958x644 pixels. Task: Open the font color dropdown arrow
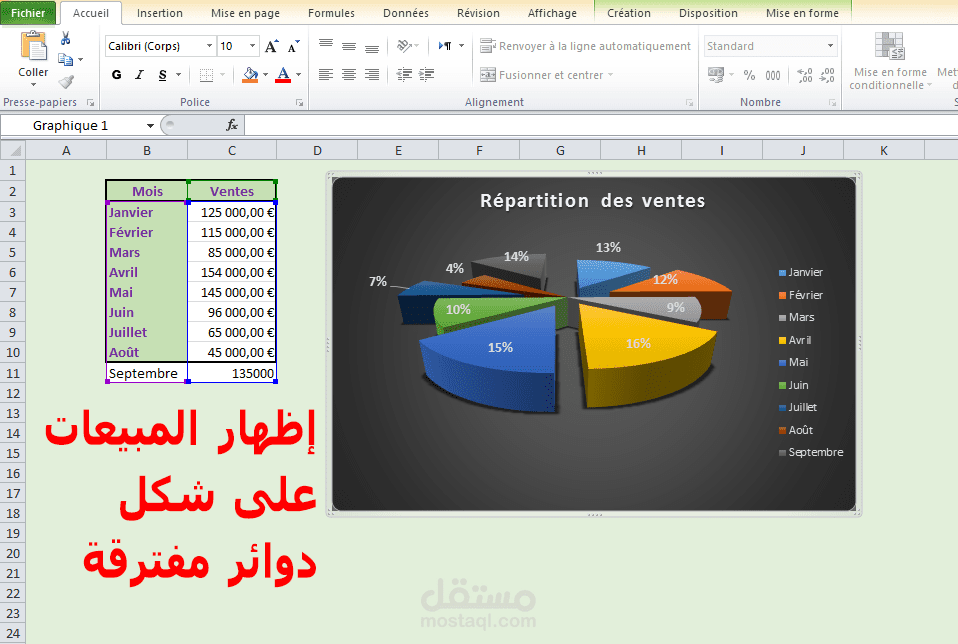(x=298, y=75)
